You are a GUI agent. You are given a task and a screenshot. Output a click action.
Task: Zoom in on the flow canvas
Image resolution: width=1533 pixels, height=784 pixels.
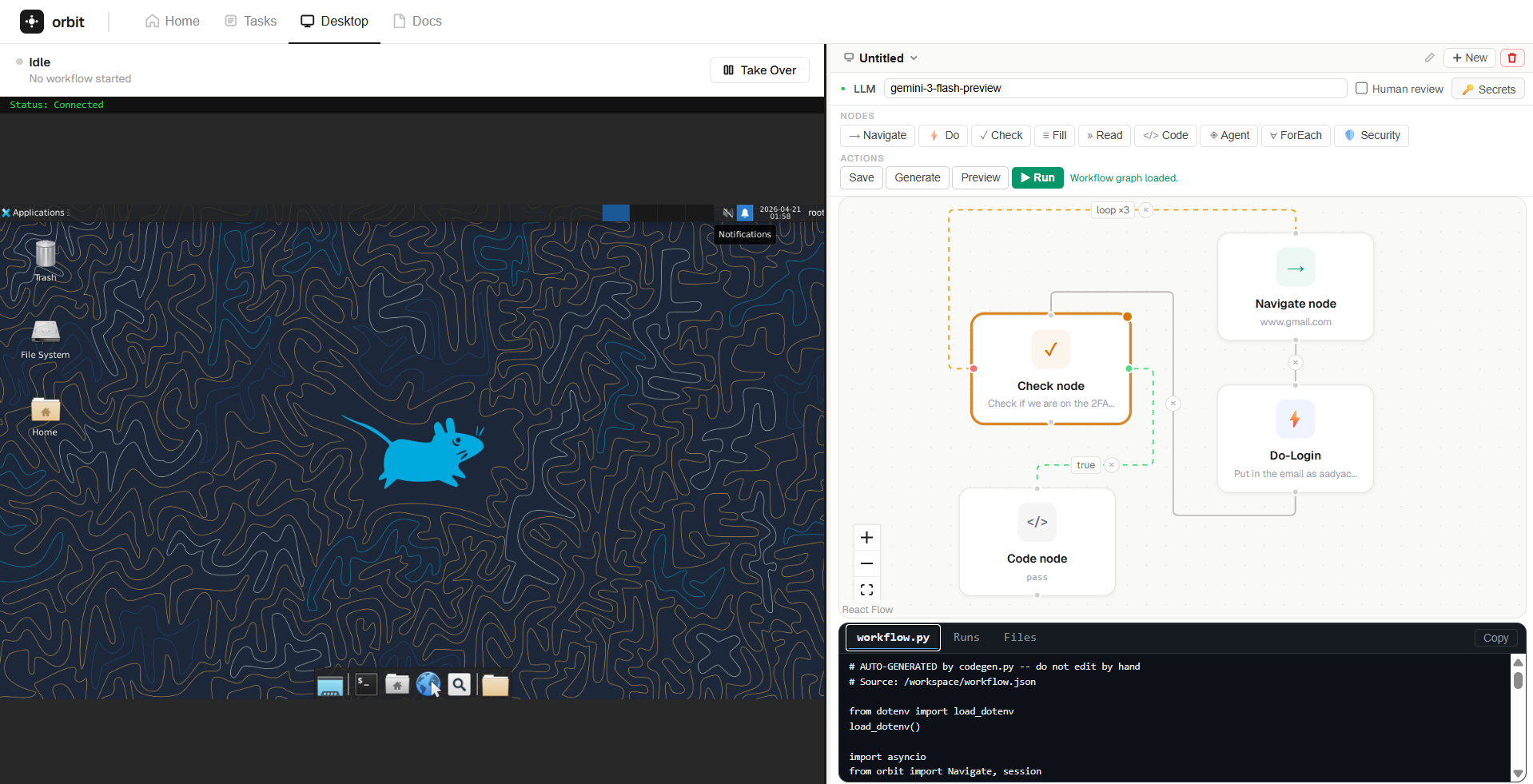(866, 538)
